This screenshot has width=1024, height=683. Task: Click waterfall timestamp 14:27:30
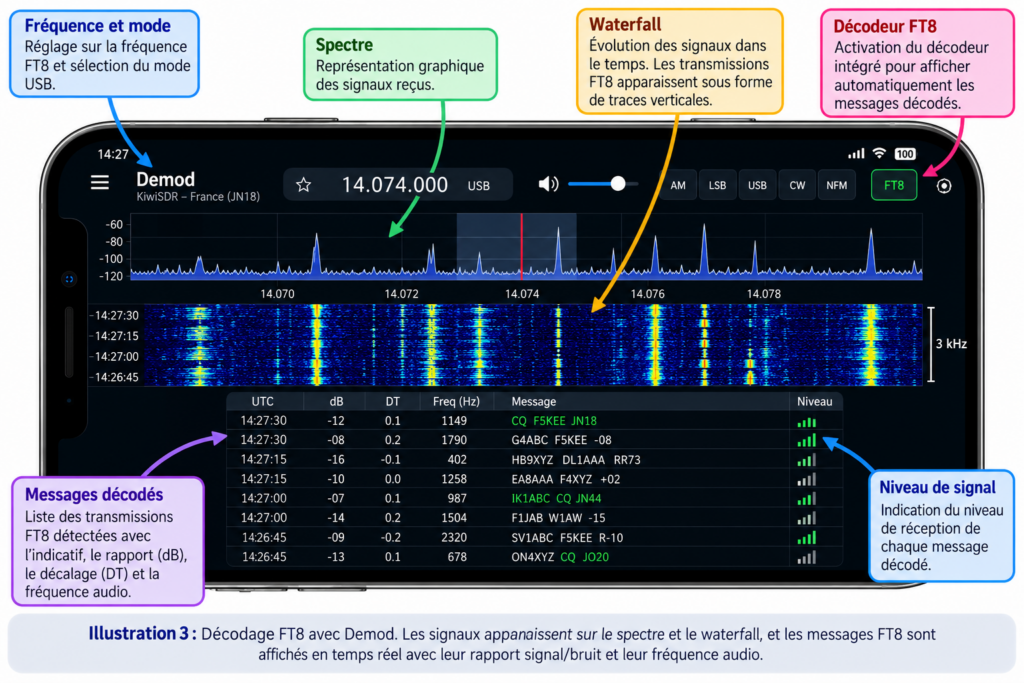116,316
